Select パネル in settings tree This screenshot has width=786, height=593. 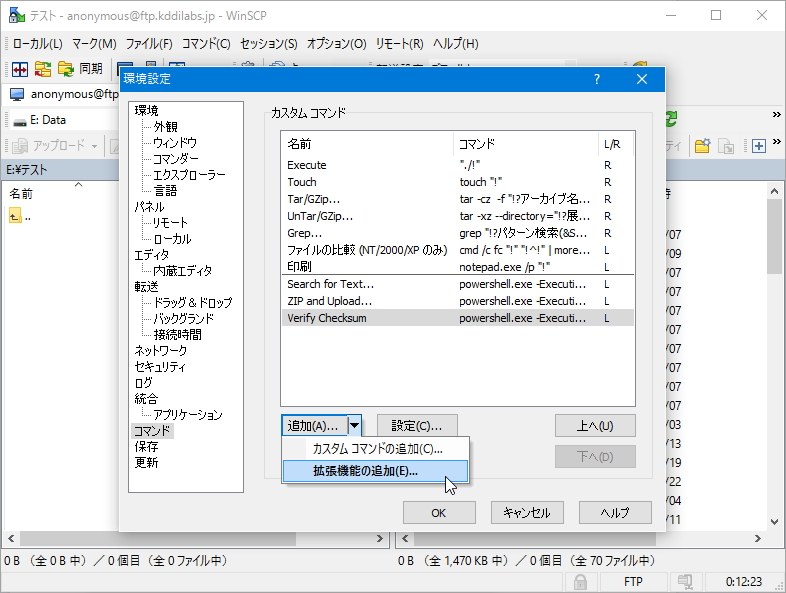(x=149, y=207)
